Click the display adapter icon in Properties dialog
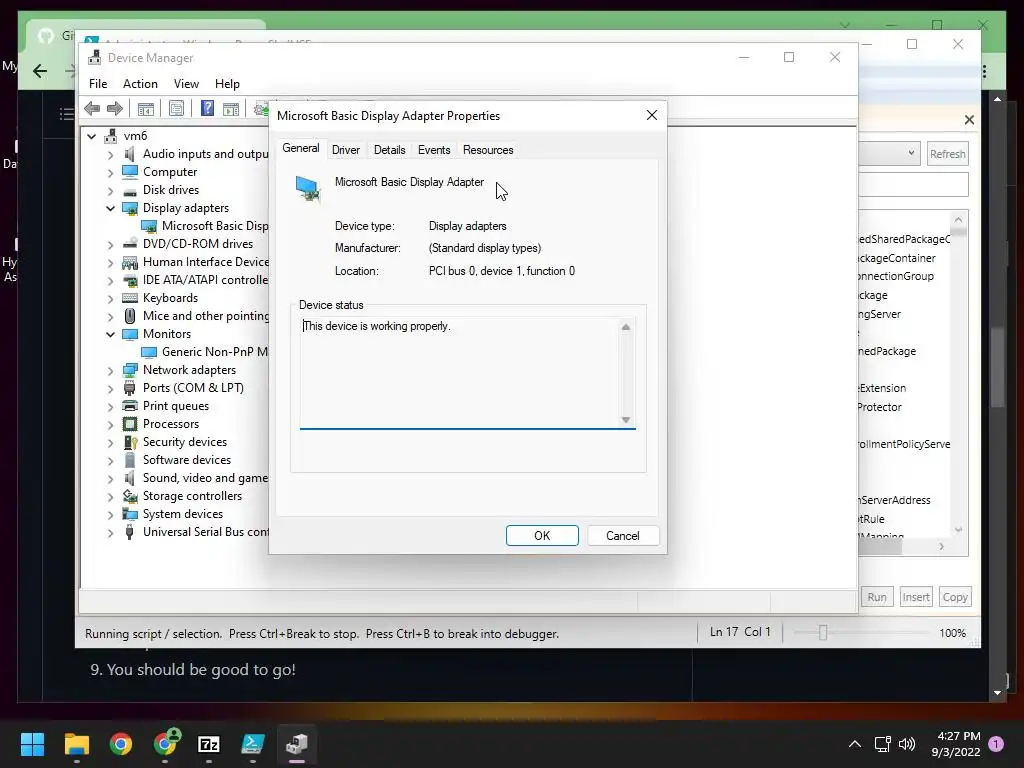 tap(308, 189)
